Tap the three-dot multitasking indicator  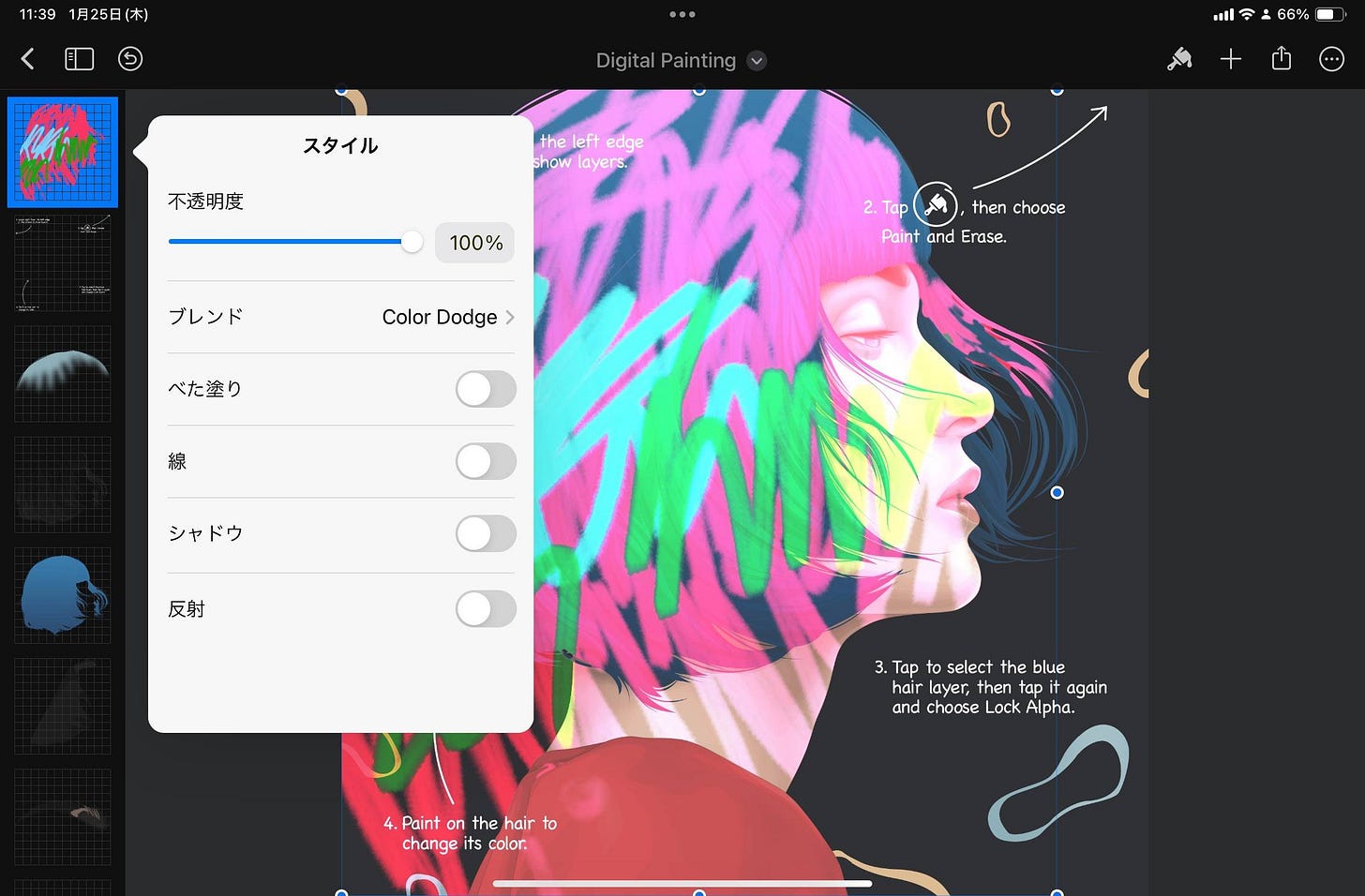(682, 14)
